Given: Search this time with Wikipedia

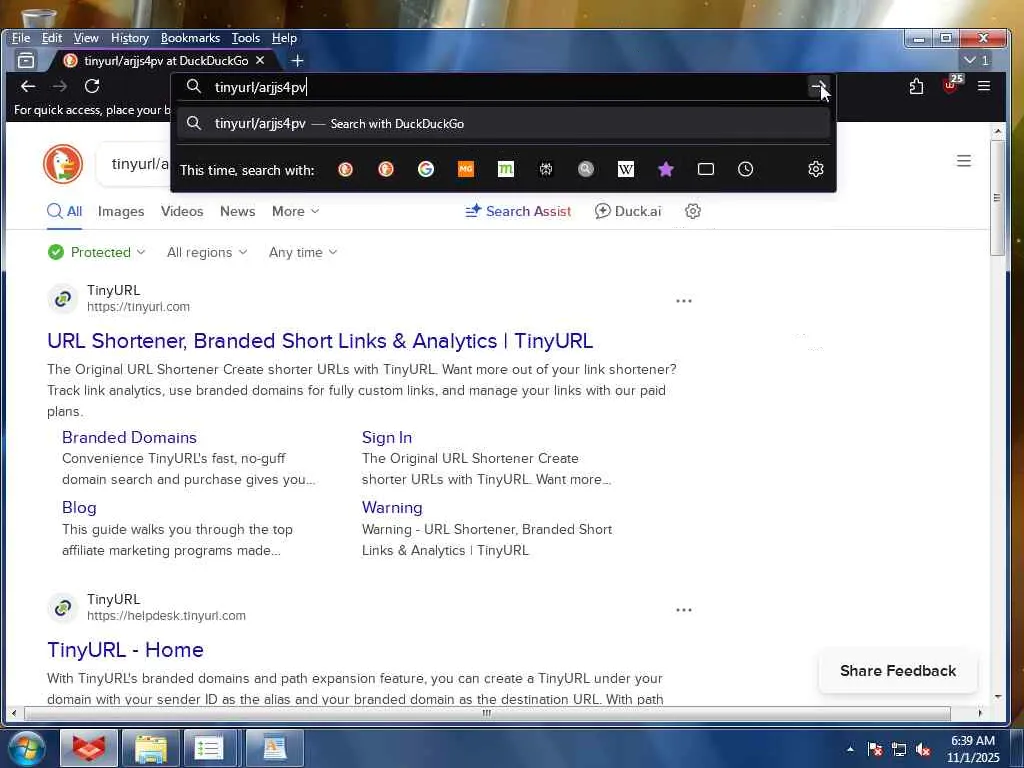Looking at the screenshot, I should [626, 170].
